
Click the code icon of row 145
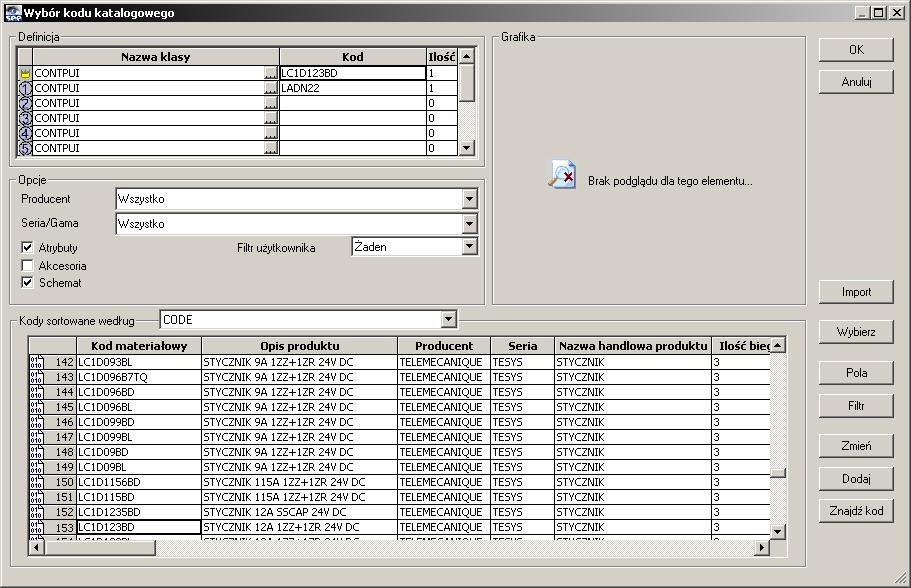pos(37,407)
